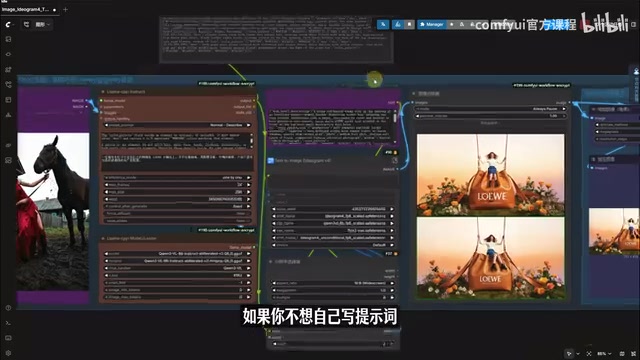
Task: Open the 图形 dropdown in top-left toolbar
Action: pyautogui.click(x=42, y=24)
